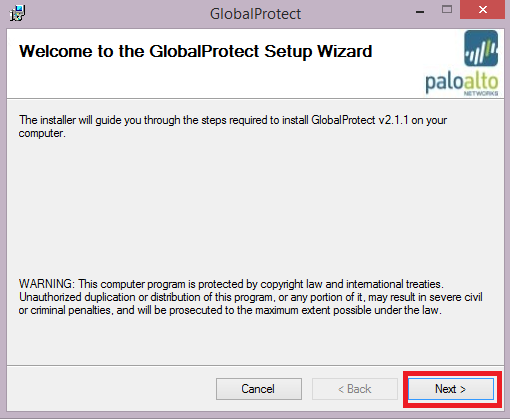Click Next to continue setup
510x419 pixels.
point(451,389)
